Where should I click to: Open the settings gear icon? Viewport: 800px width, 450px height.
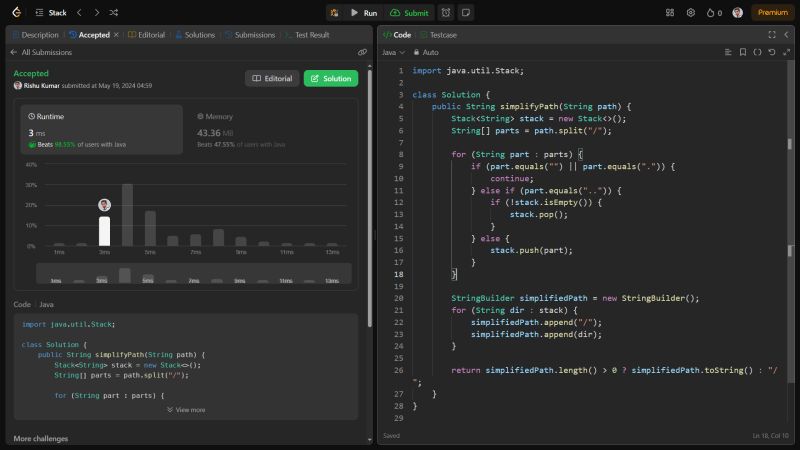click(690, 13)
